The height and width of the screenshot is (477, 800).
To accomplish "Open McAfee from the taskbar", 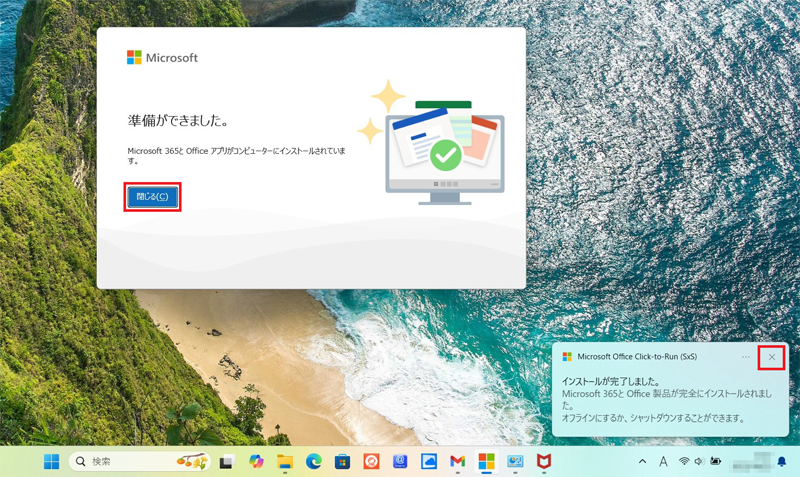I will pos(543,461).
